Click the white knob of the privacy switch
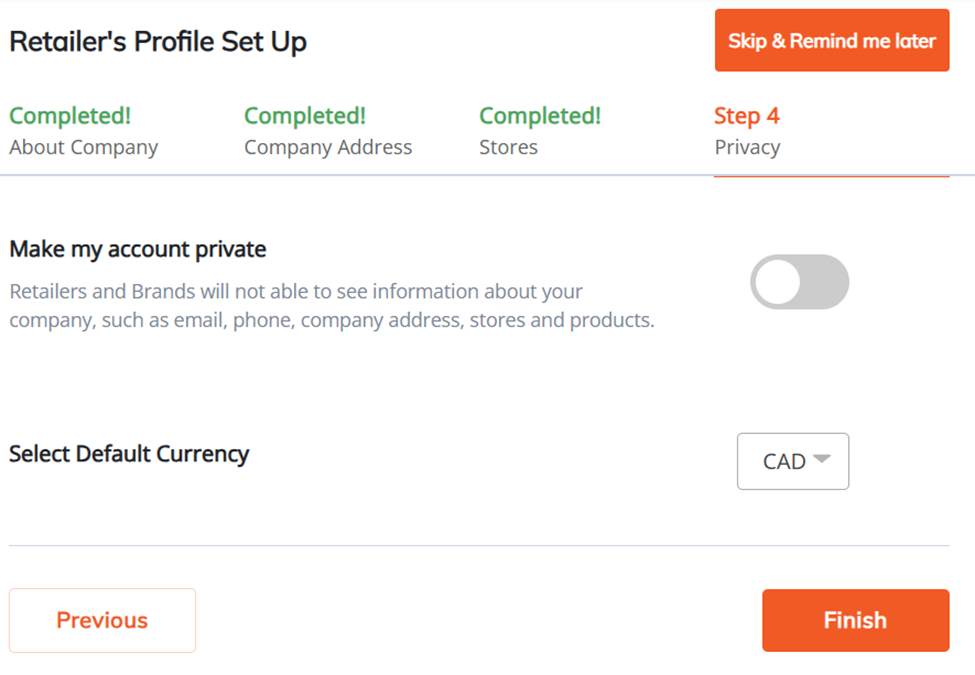The image size is (975, 675). pyautogui.click(x=777, y=282)
